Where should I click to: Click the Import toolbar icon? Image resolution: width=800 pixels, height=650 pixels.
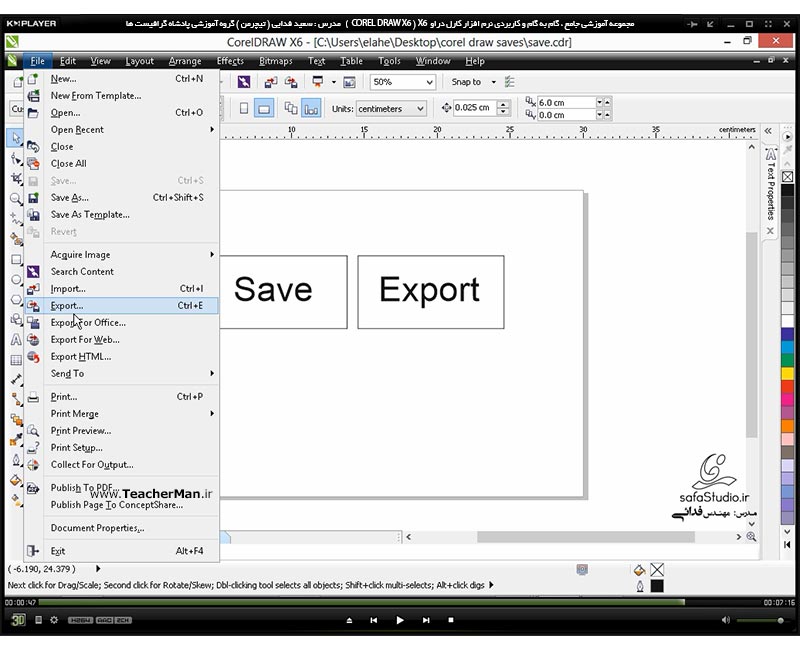tap(270, 82)
